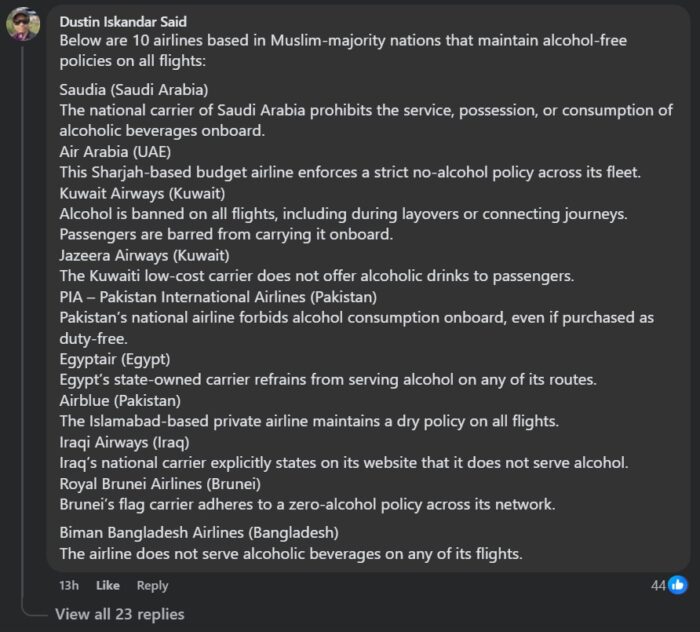Click the Biman Bangladesh Airlines (Bangladesh) line
Screen dimensions: 700x632
[198, 532]
